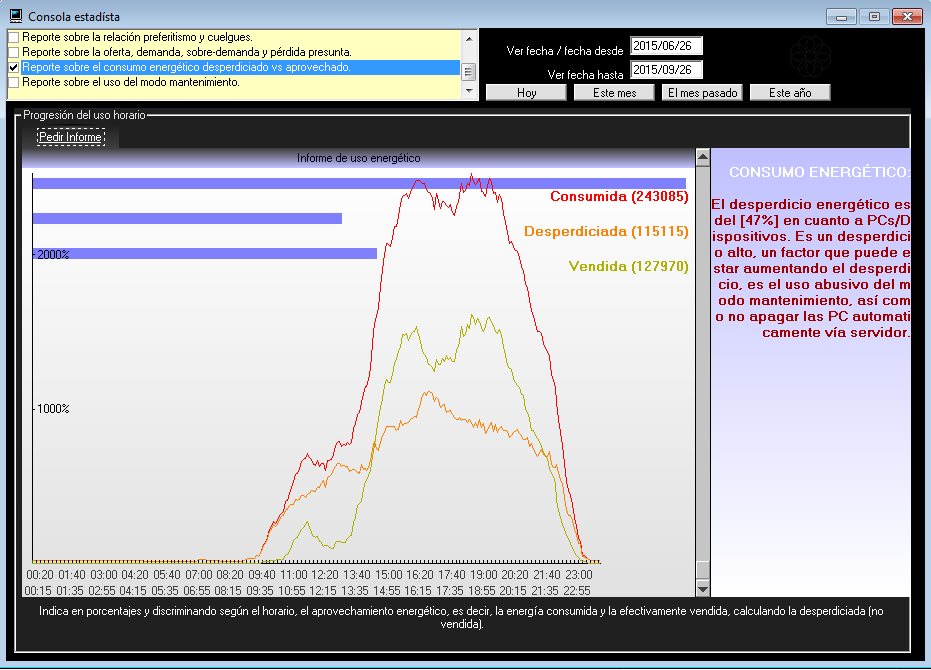
Task: Click the '09:40' time axis label
Action: (x=262, y=575)
